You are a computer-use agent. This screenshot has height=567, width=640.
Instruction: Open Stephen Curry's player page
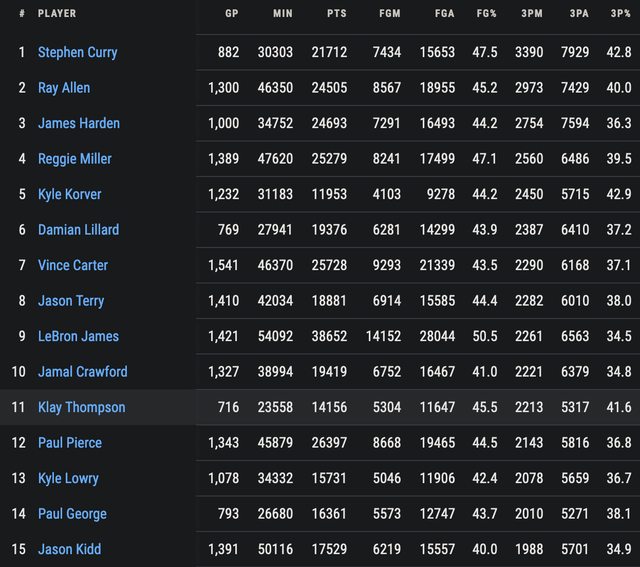[x=77, y=52]
